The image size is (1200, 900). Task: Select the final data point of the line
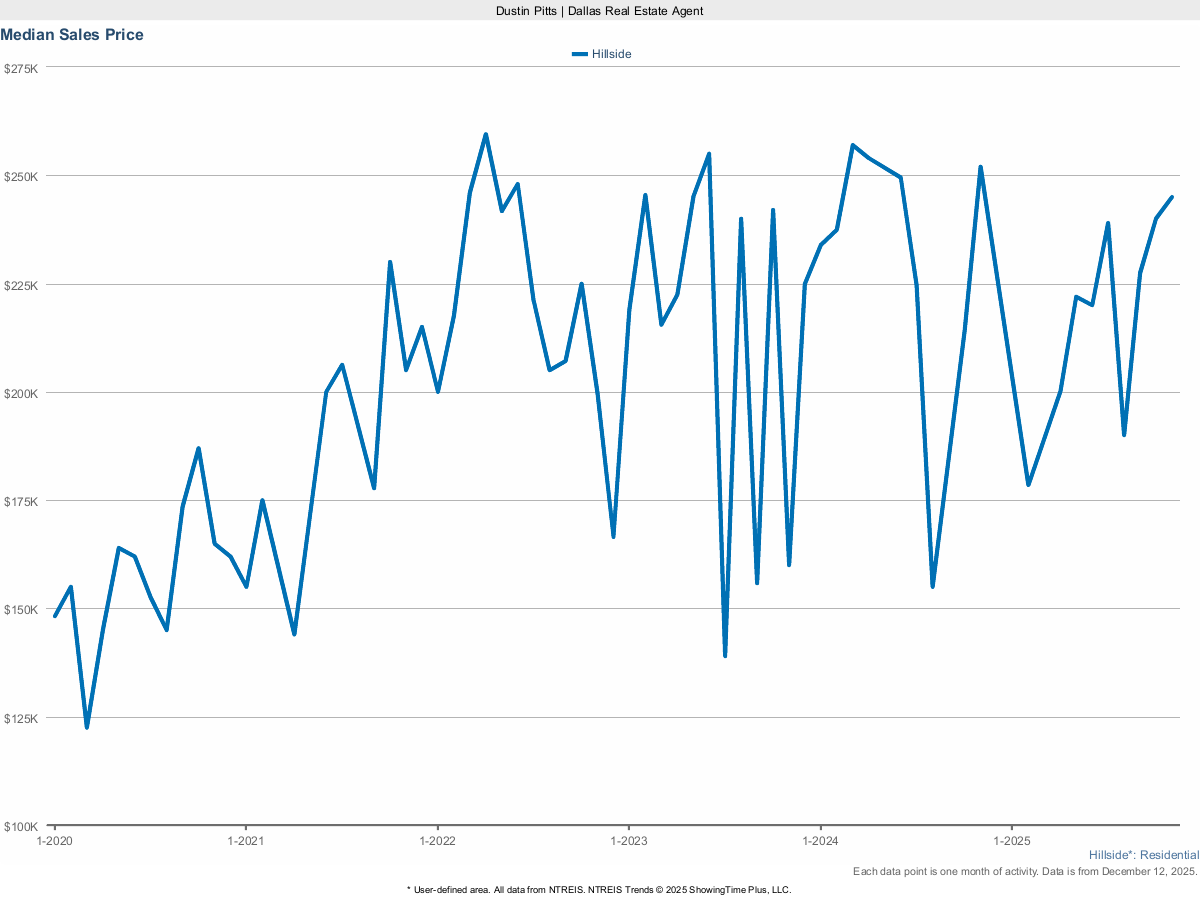point(1171,197)
